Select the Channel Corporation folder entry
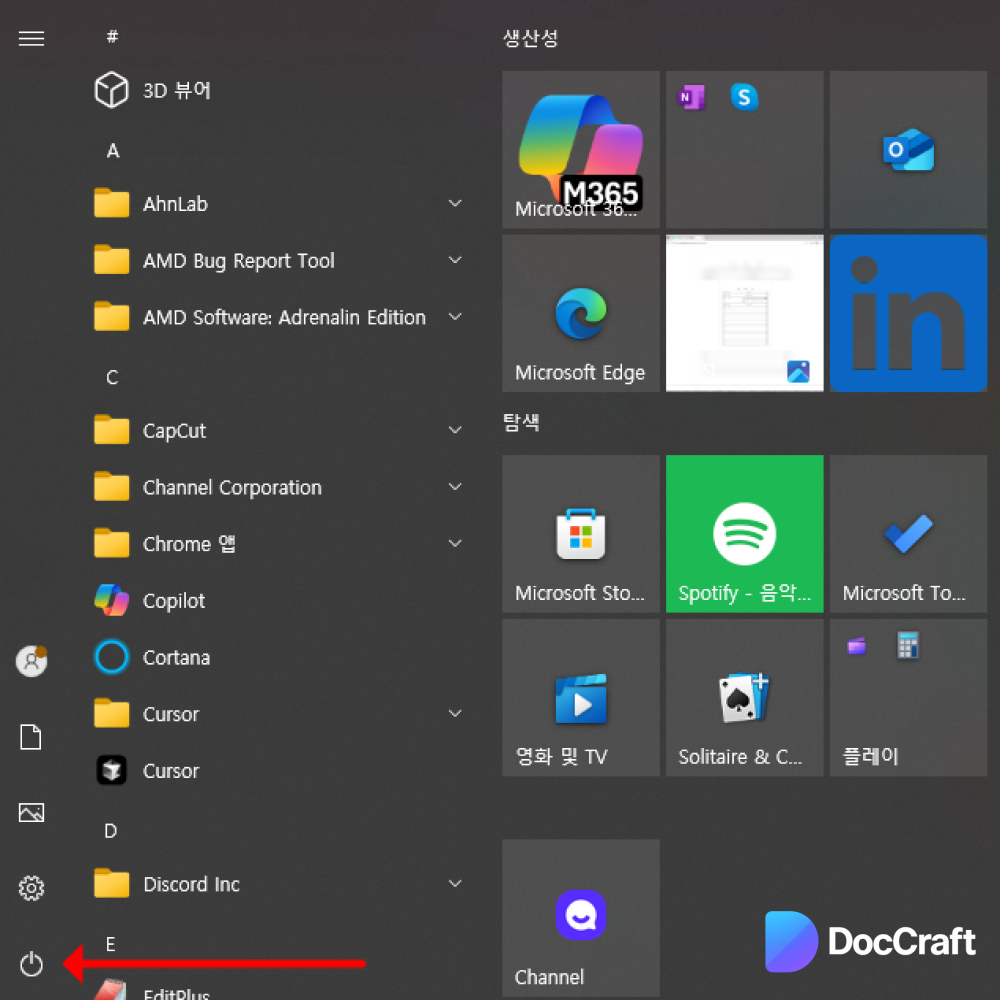This screenshot has height=1000, width=1000. [x=279, y=487]
